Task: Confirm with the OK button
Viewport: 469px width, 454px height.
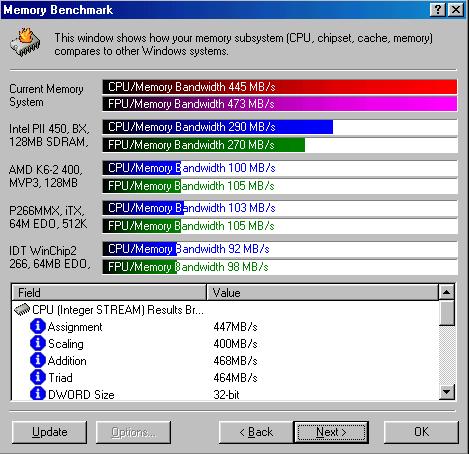Action: coord(421,432)
